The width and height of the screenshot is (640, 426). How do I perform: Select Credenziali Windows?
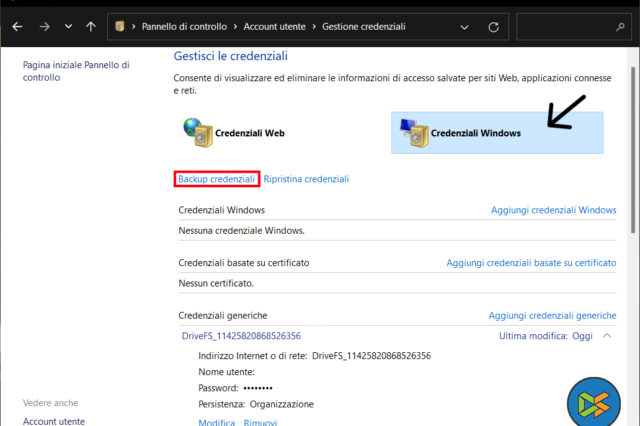[x=497, y=133]
